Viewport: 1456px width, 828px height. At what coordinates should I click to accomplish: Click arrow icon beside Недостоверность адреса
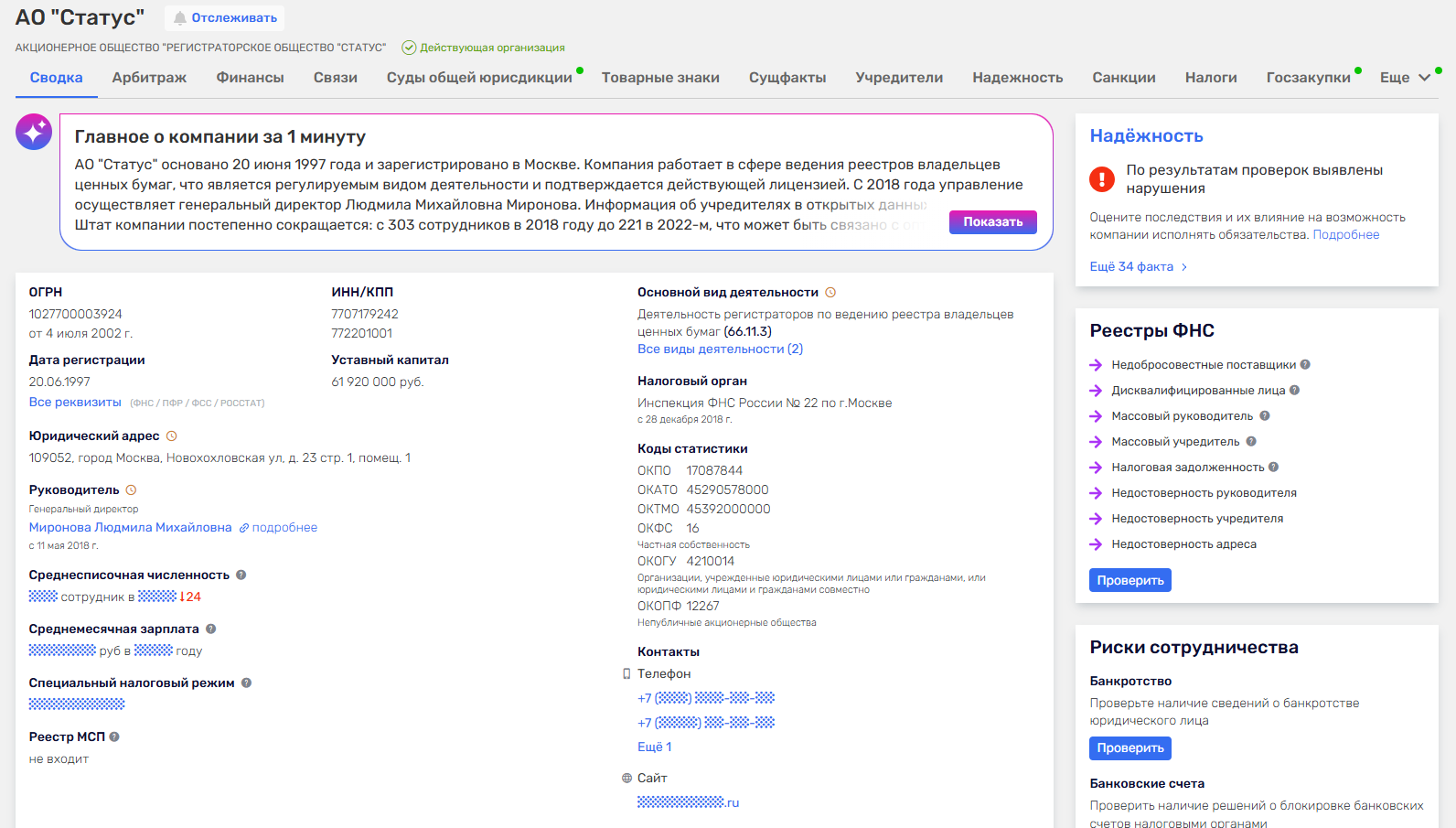click(1096, 544)
